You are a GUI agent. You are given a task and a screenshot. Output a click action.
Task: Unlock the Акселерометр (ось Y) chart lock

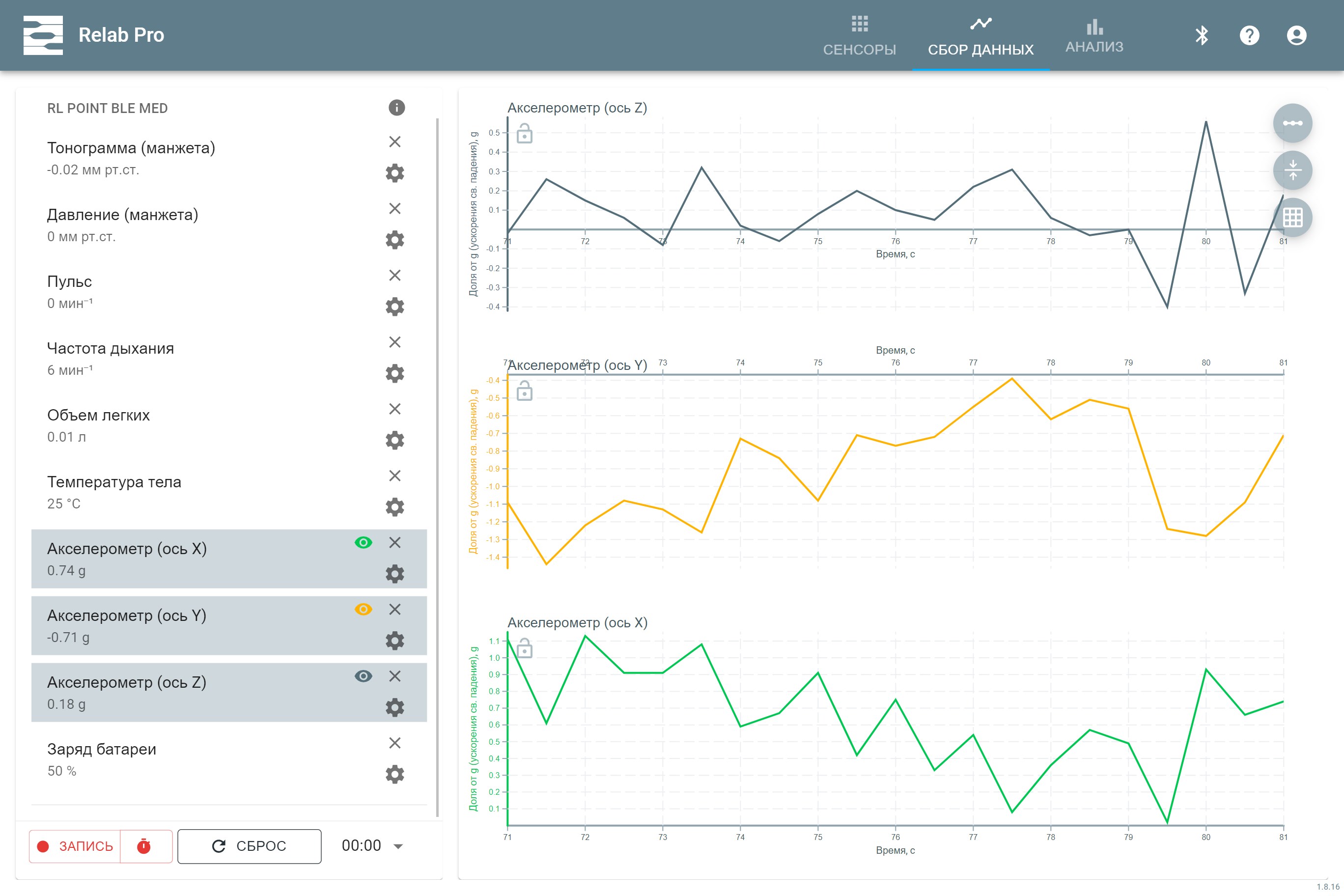click(x=524, y=392)
